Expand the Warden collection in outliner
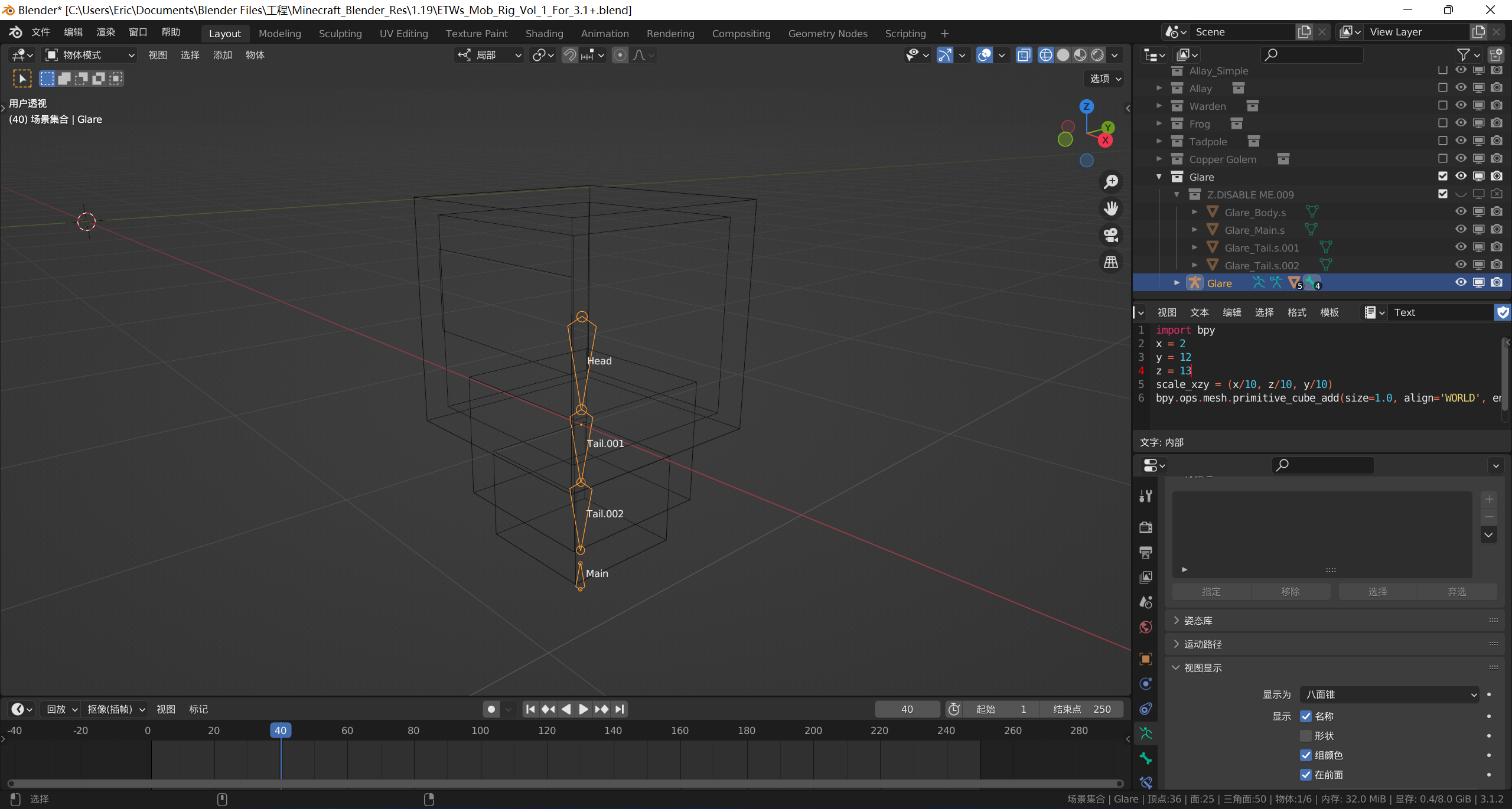This screenshot has width=1512, height=809. (x=1159, y=106)
